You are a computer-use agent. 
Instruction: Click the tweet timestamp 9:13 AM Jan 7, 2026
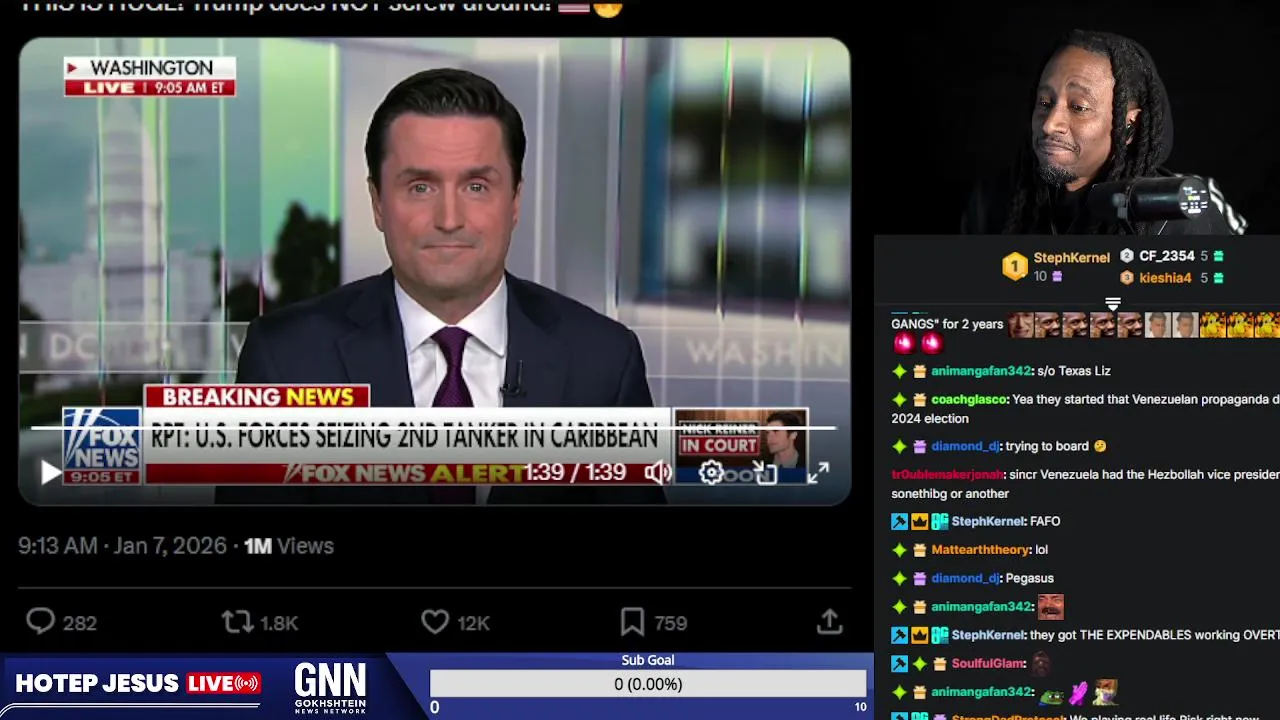[x=125, y=546]
